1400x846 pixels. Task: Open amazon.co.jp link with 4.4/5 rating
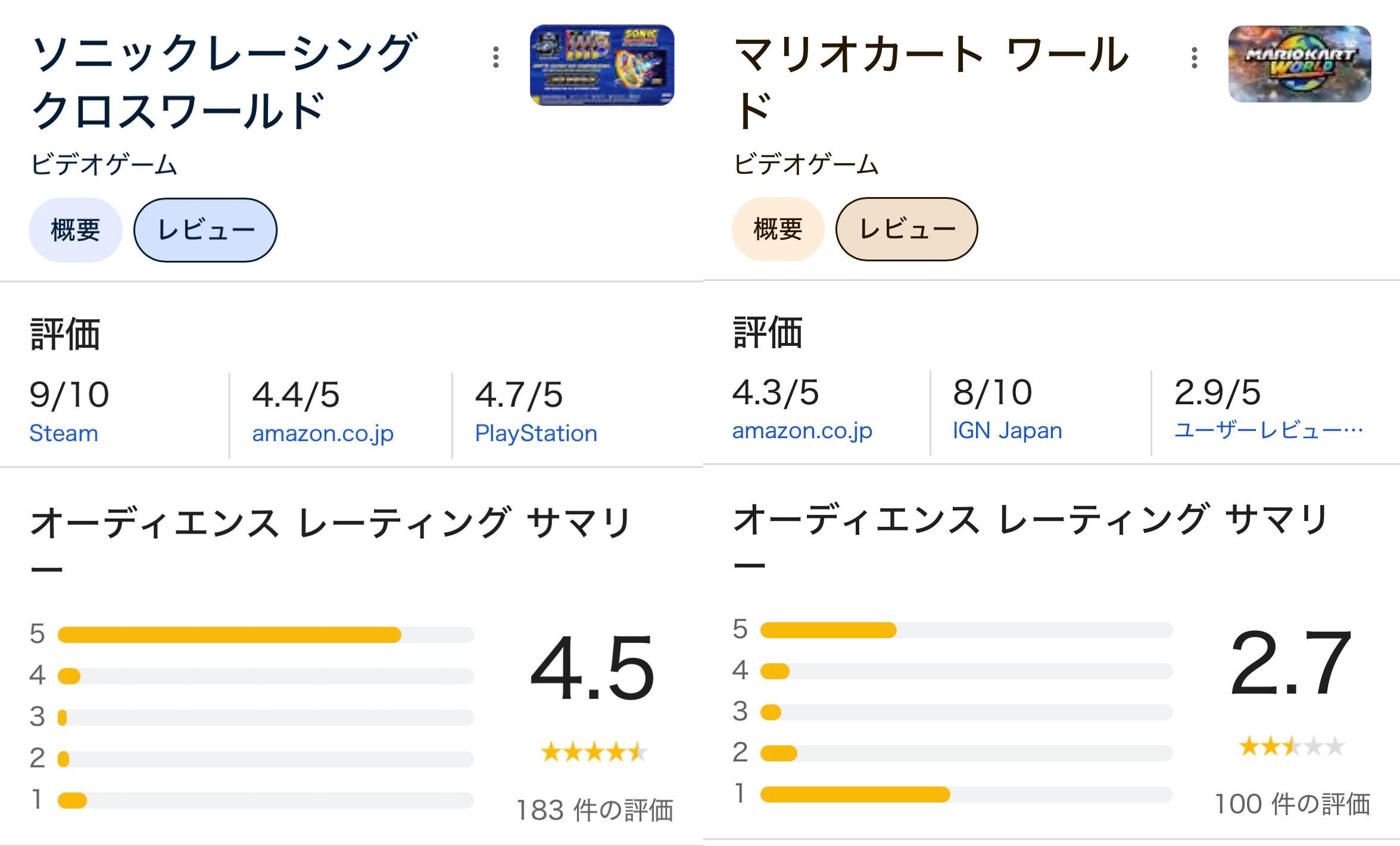(x=323, y=433)
